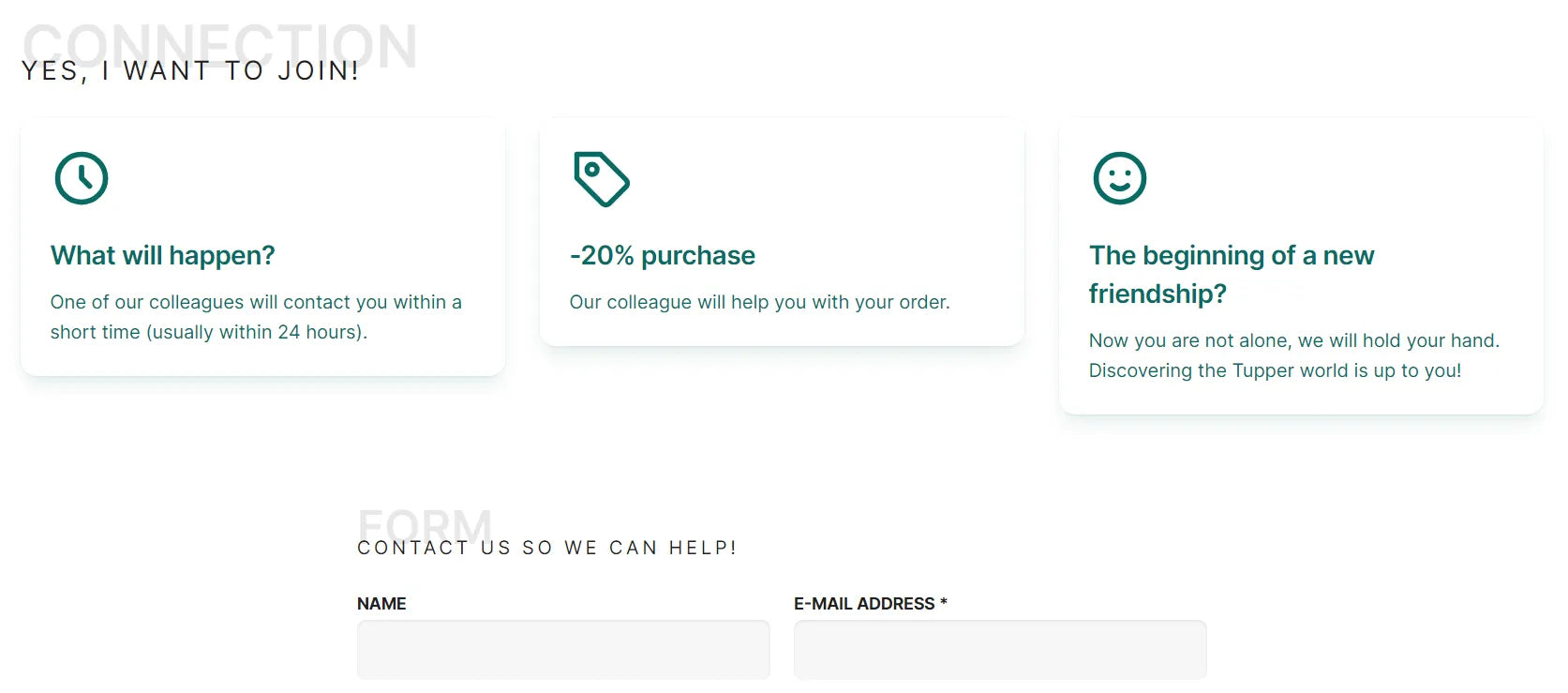This screenshot has height=693, width=1568.
Task: Click 'One of our colleagues' sentence
Action: click(x=256, y=317)
